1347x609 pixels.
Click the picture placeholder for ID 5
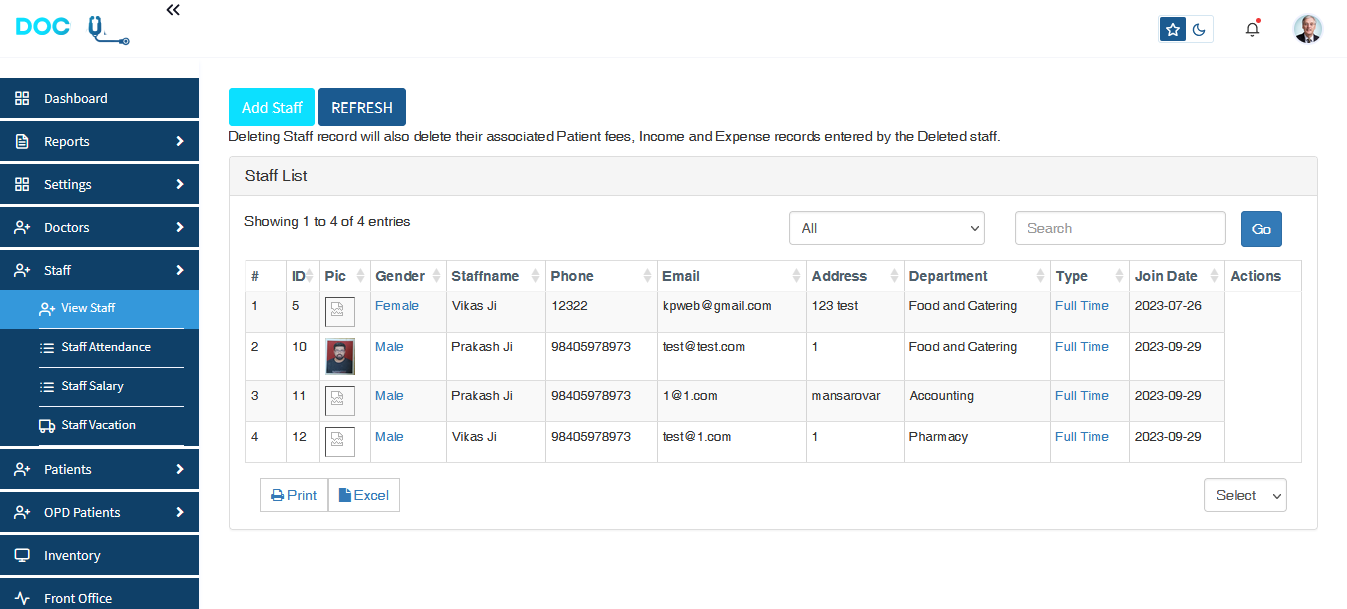point(340,312)
